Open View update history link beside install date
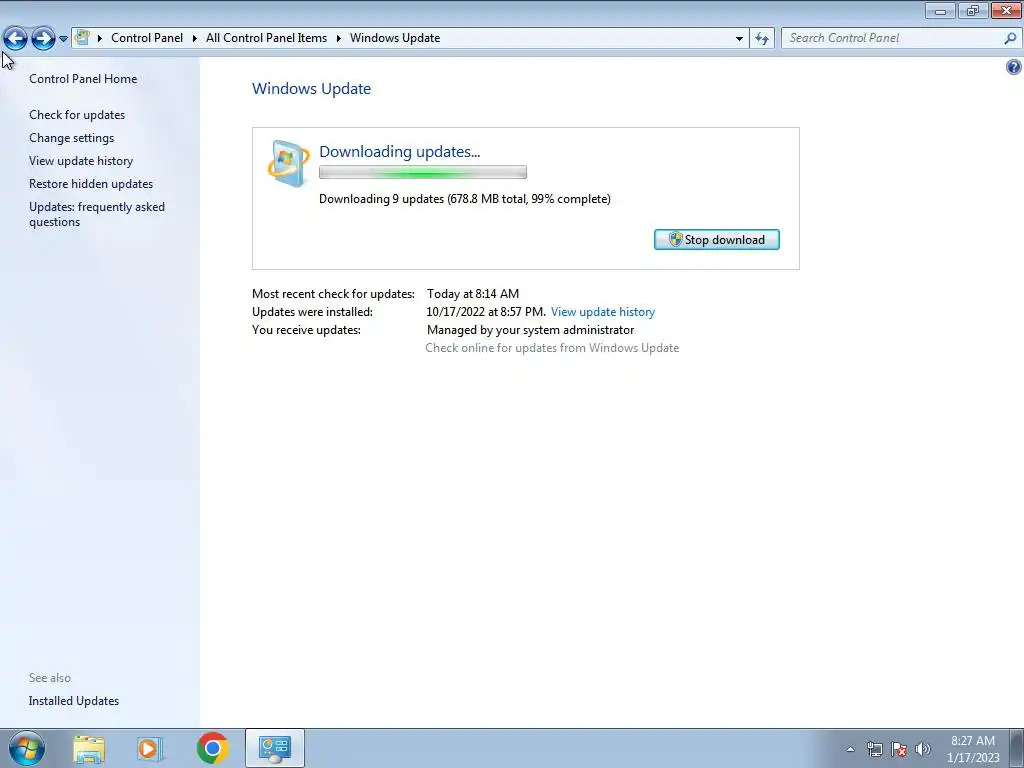 point(603,312)
